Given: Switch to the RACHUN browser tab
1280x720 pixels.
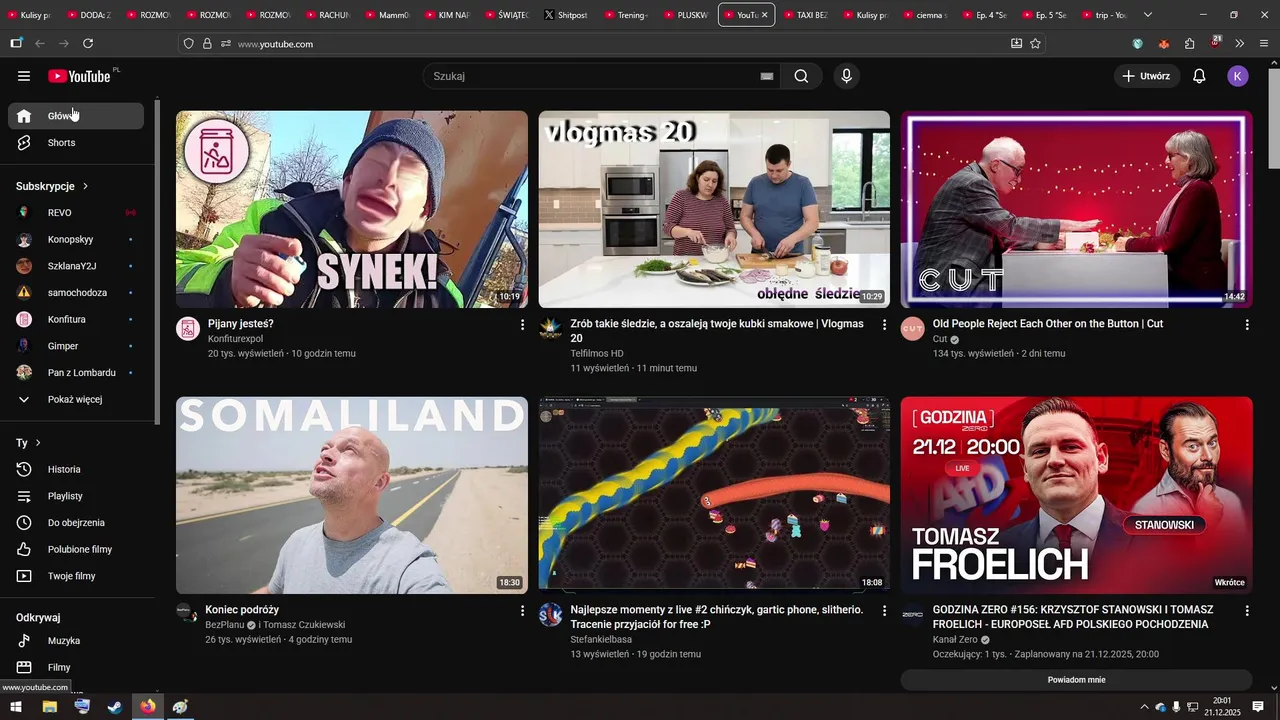Looking at the screenshot, I should pos(328,15).
